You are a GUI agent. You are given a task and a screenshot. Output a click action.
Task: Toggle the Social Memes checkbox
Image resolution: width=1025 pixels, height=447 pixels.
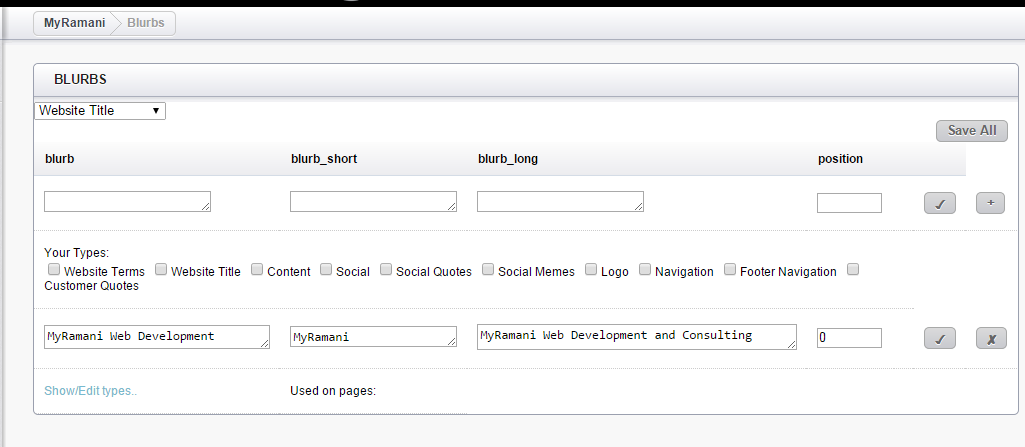488,269
